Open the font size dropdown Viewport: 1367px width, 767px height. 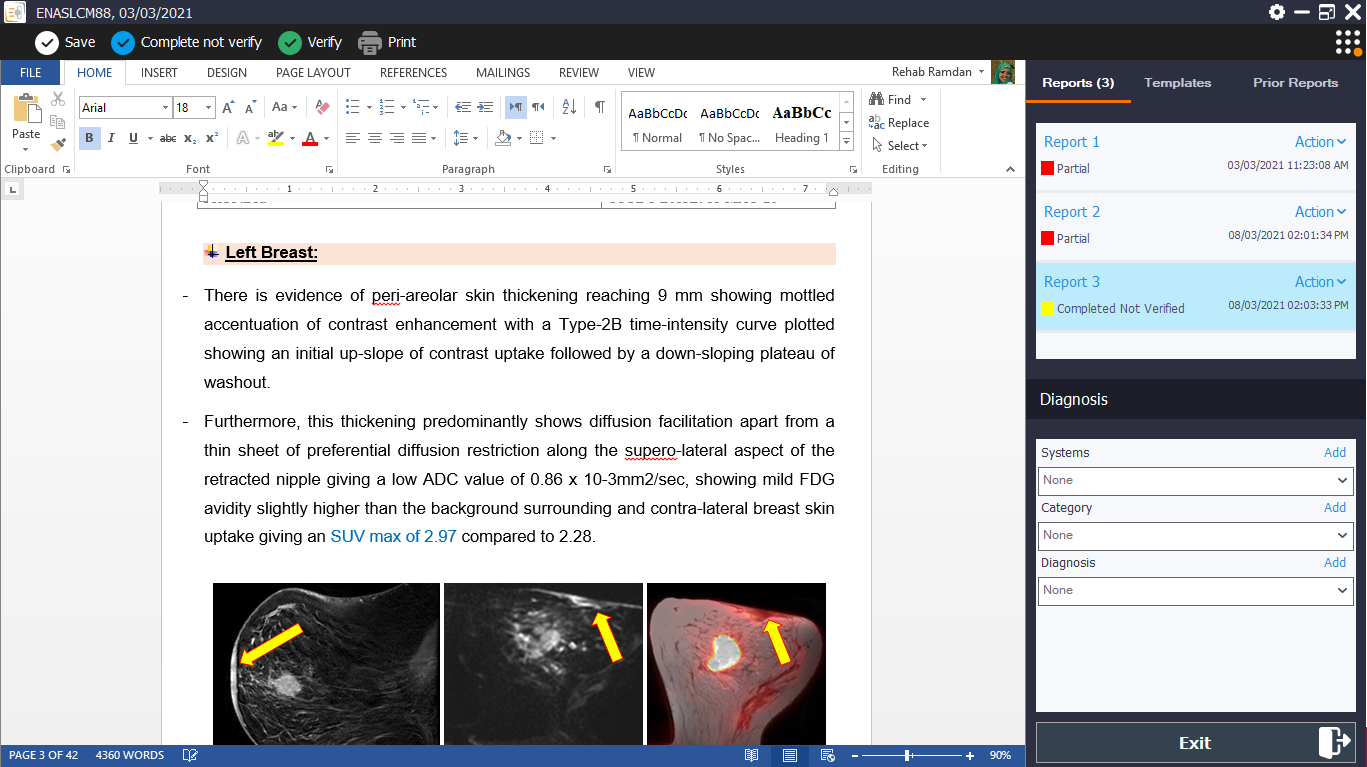click(209, 108)
